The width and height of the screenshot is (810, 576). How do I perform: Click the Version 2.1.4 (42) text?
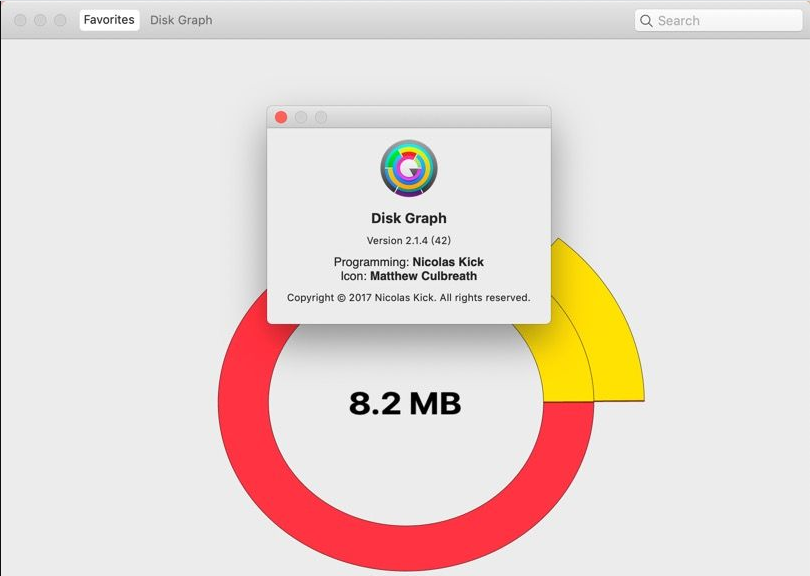[408, 240]
